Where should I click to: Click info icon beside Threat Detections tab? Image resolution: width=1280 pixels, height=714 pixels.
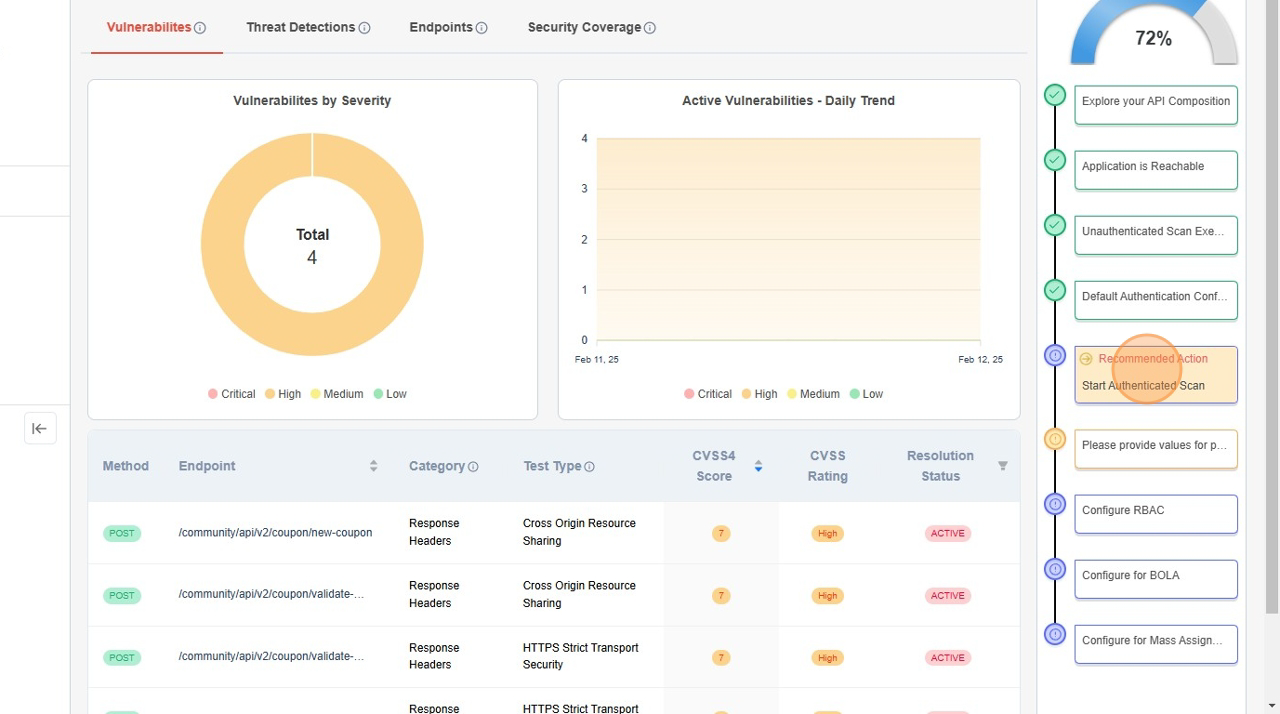[364, 28]
